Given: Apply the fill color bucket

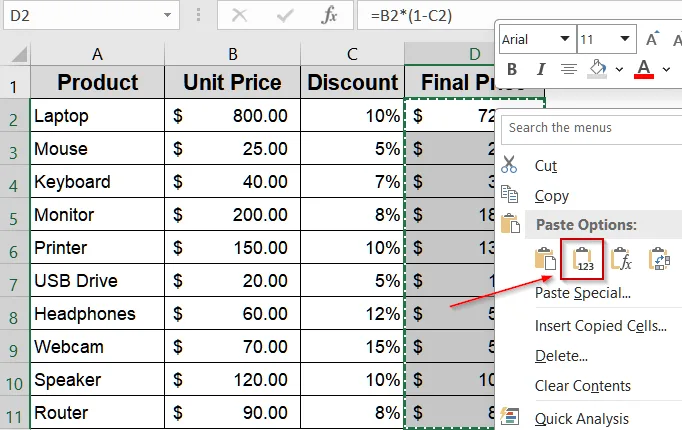Looking at the screenshot, I should pos(598,69).
